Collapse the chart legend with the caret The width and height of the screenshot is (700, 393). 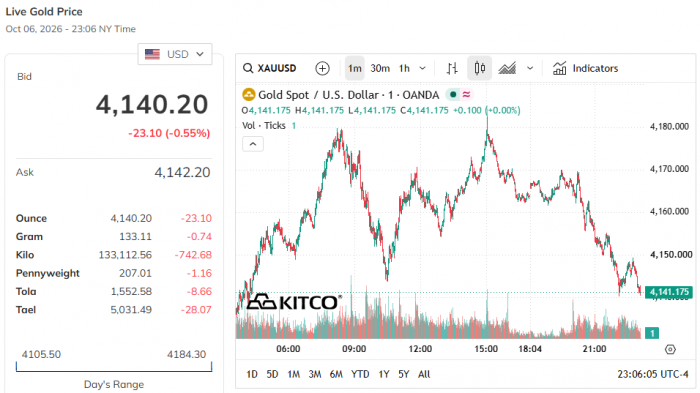click(253, 144)
